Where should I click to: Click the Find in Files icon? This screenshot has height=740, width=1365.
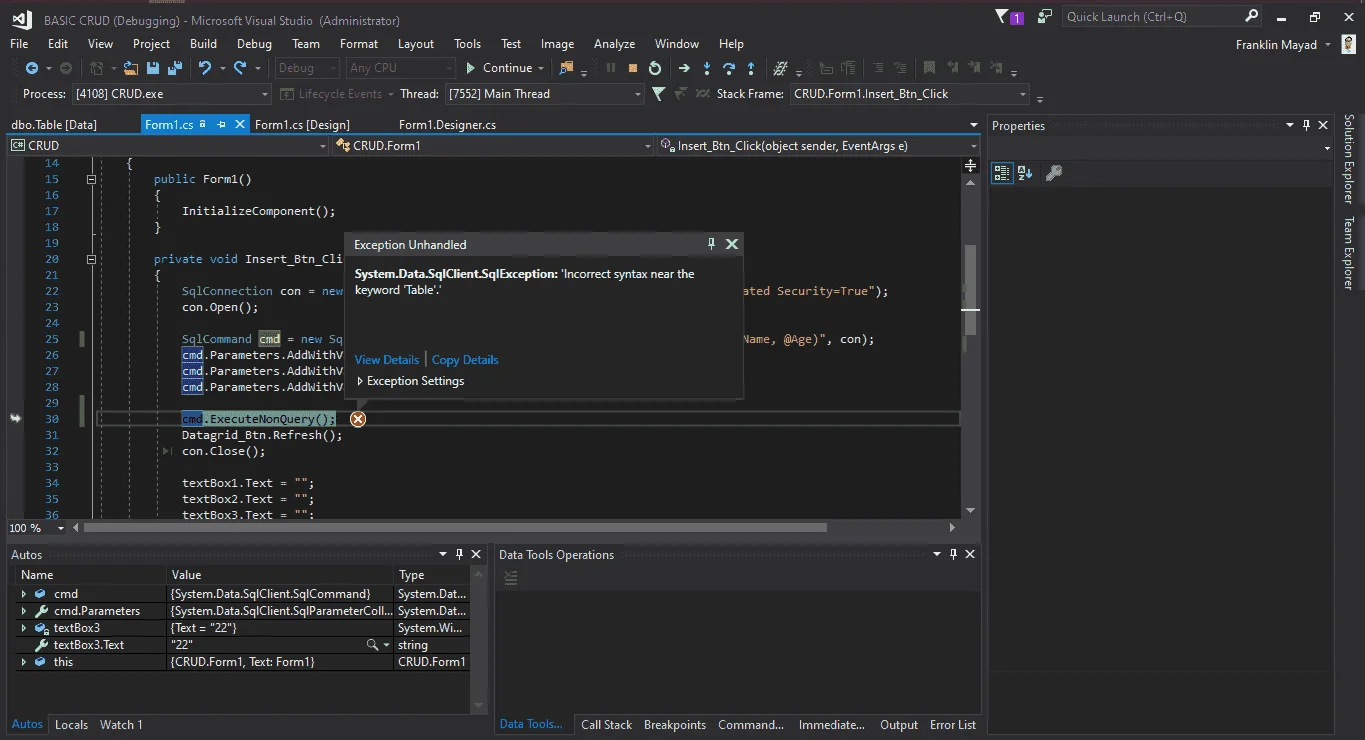point(567,68)
